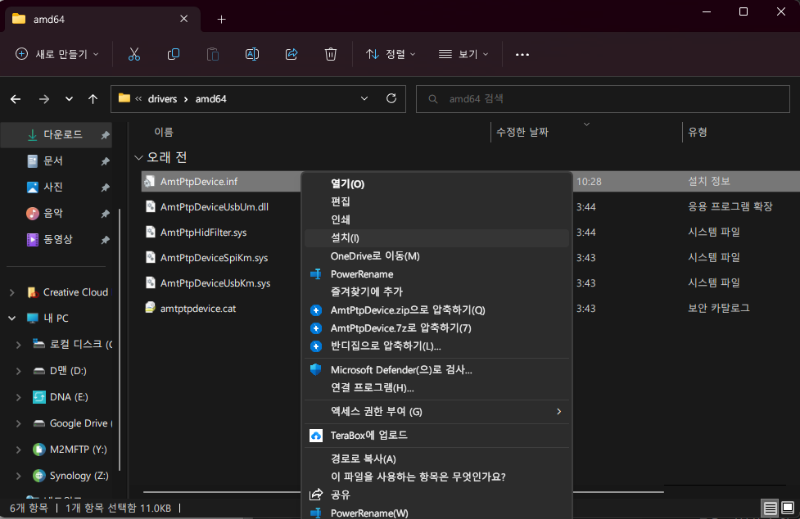Image resolution: width=800 pixels, height=519 pixels.
Task: Open the 보기 view dropdown
Action: tap(463, 54)
